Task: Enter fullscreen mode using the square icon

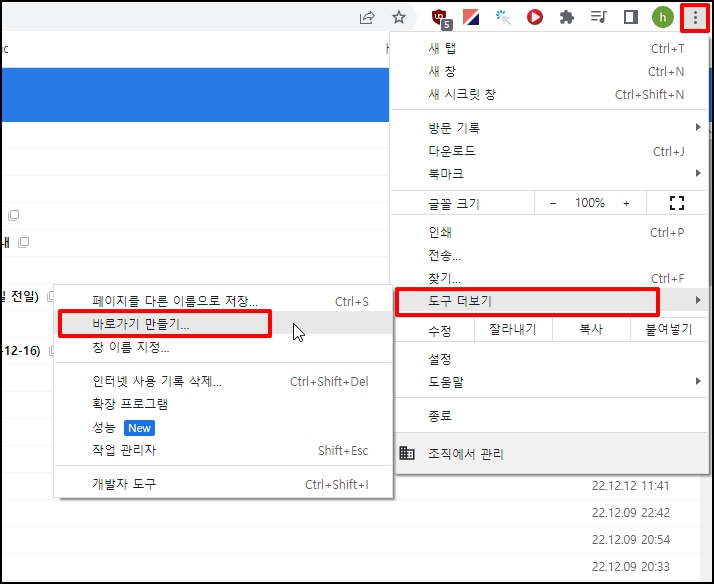Action: pos(677,203)
